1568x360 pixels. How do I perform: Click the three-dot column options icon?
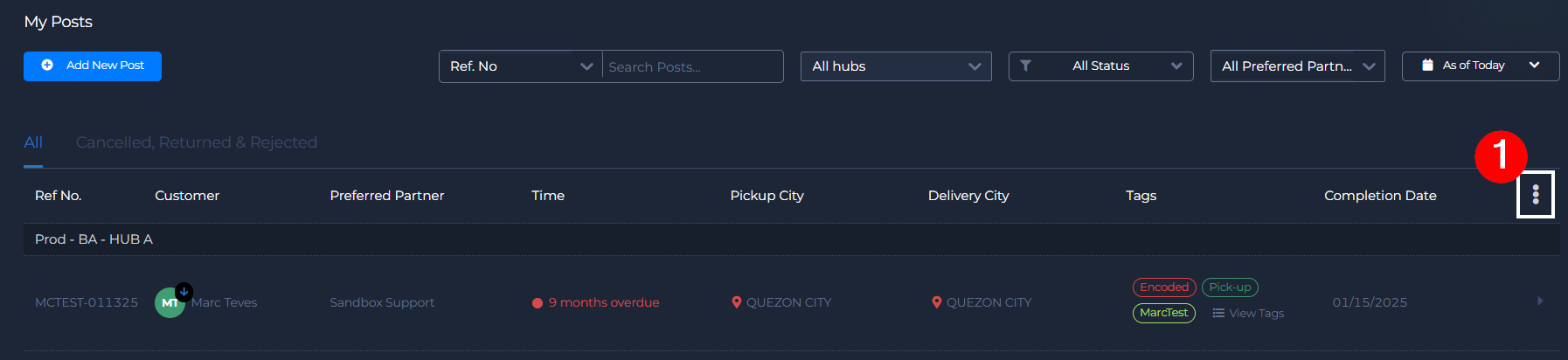tap(1536, 195)
